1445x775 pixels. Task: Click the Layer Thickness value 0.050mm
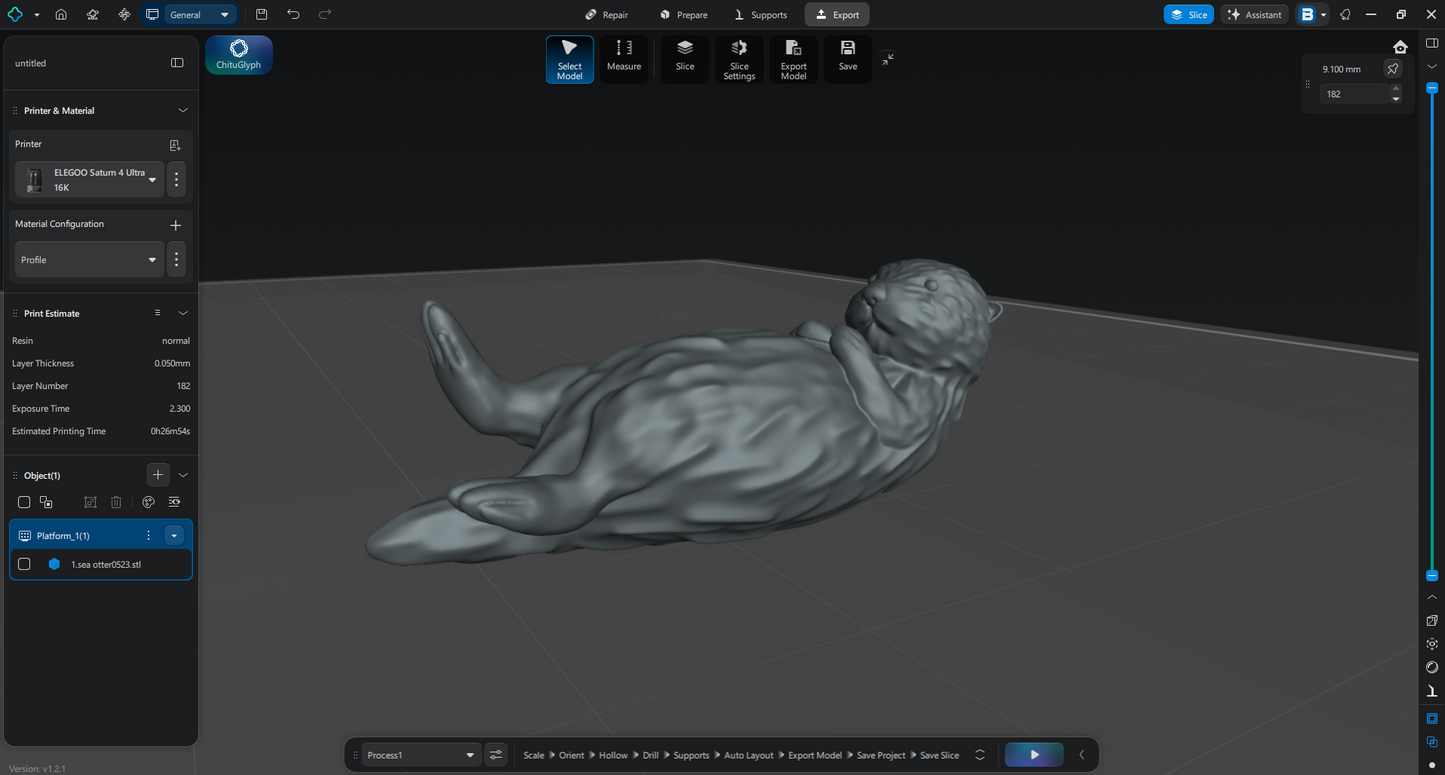172,364
